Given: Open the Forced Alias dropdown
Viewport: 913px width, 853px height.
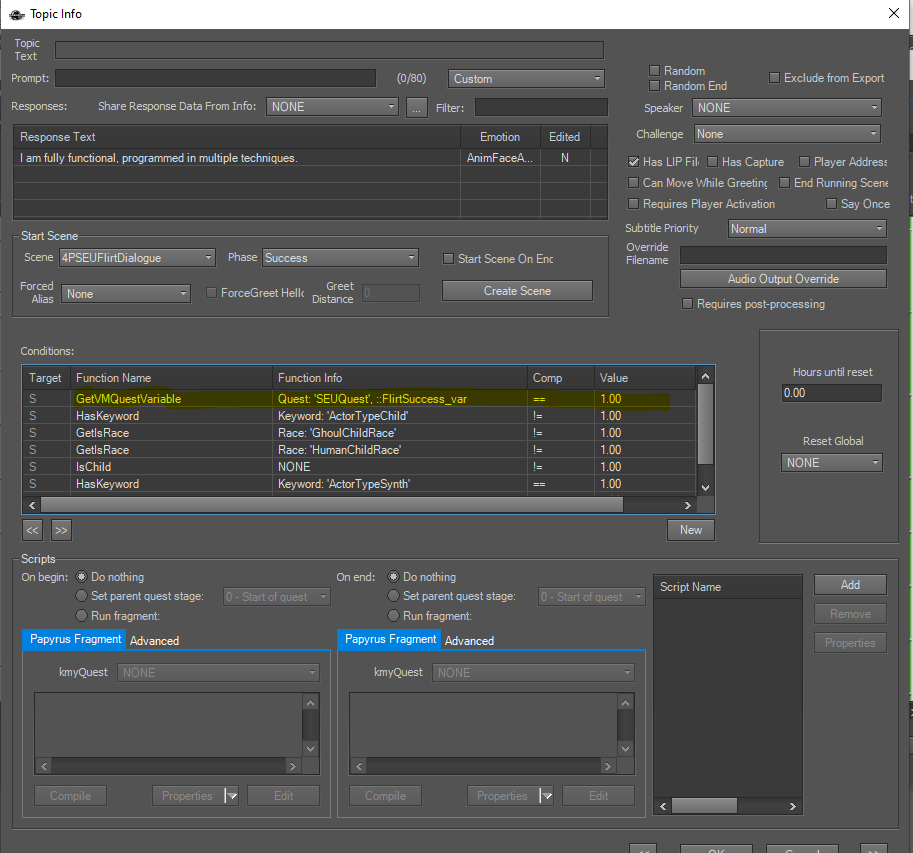Looking at the screenshot, I should 126,293.
